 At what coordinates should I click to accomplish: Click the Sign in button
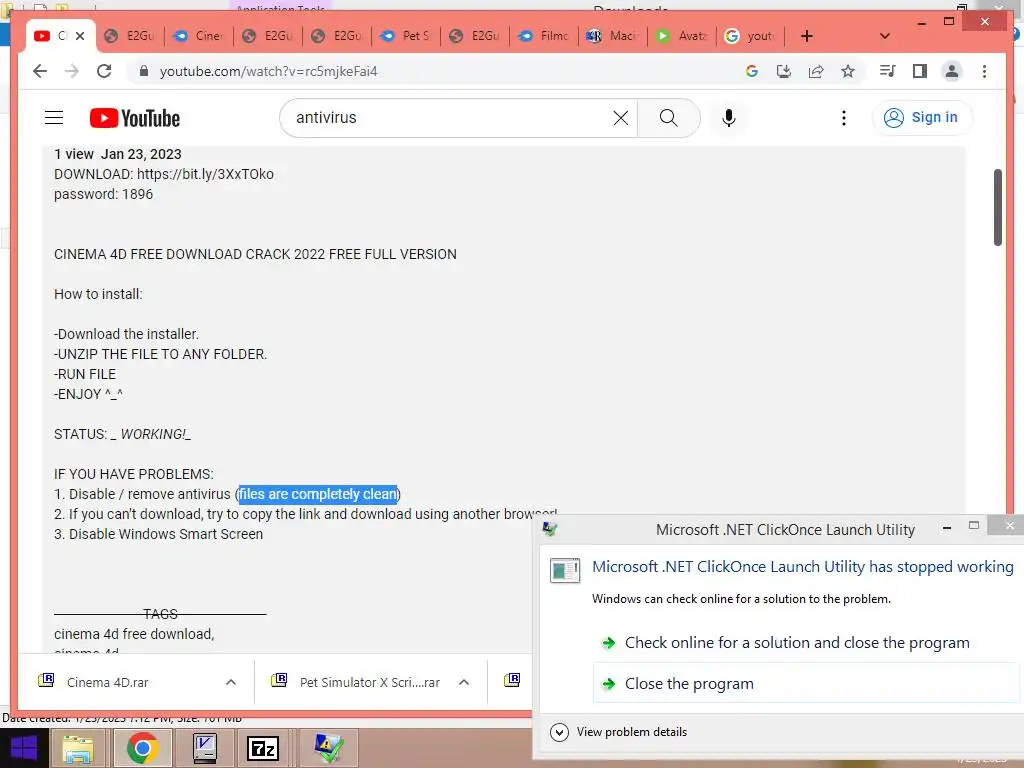point(922,118)
